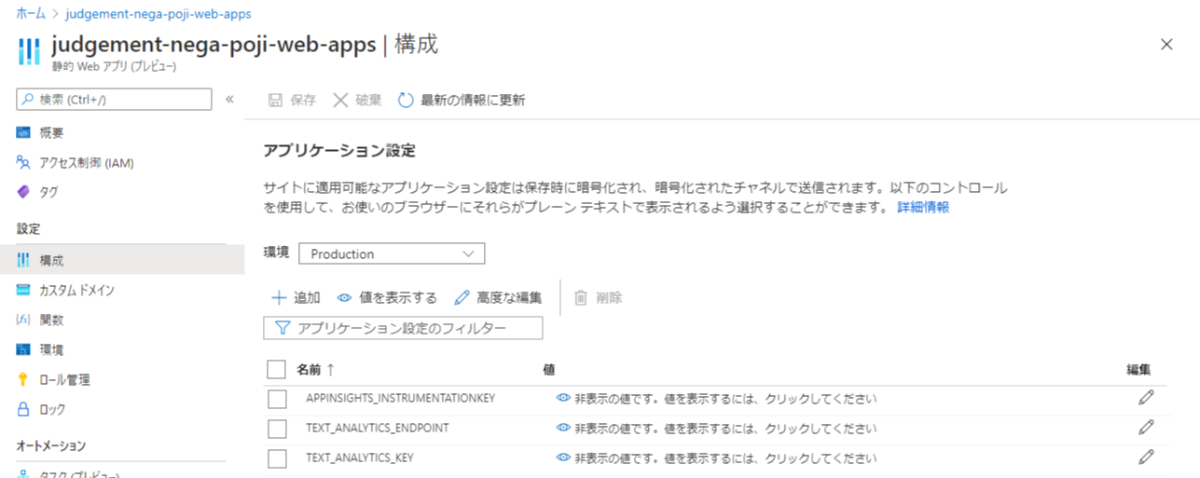Edit APPINSIGHTS_INSTRUMENTATIONKEY with pencil icon
This screenshot has height=478, width=1200.
(x=1146, y=398)
